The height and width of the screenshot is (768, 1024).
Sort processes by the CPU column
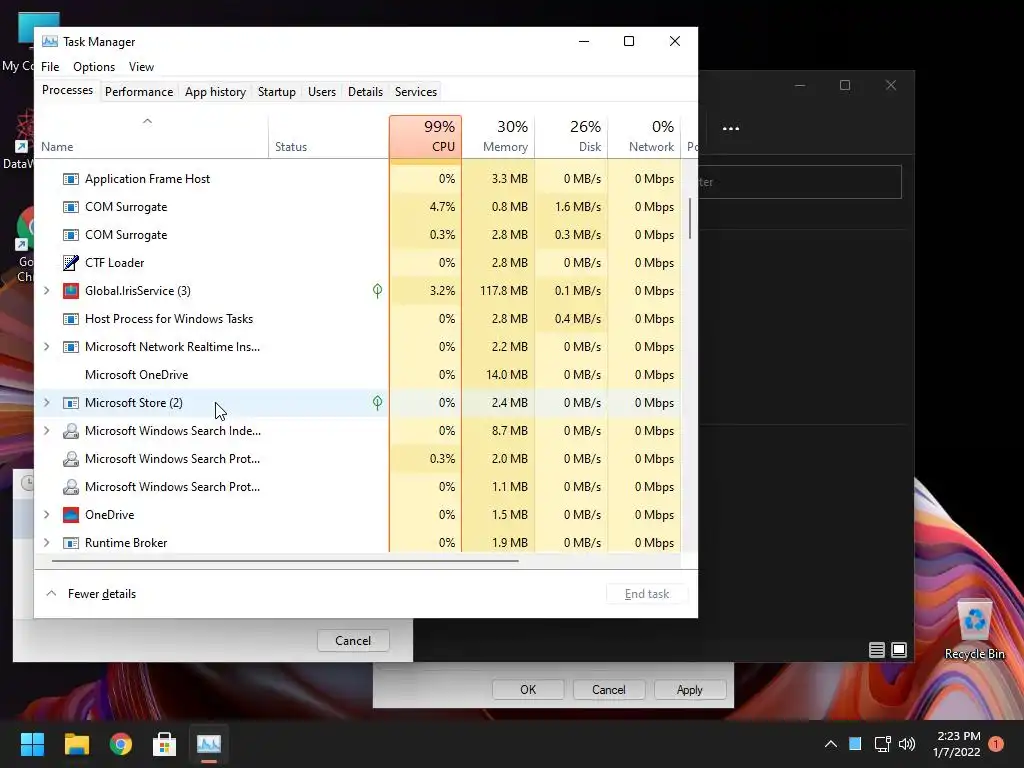coord(426,137)
